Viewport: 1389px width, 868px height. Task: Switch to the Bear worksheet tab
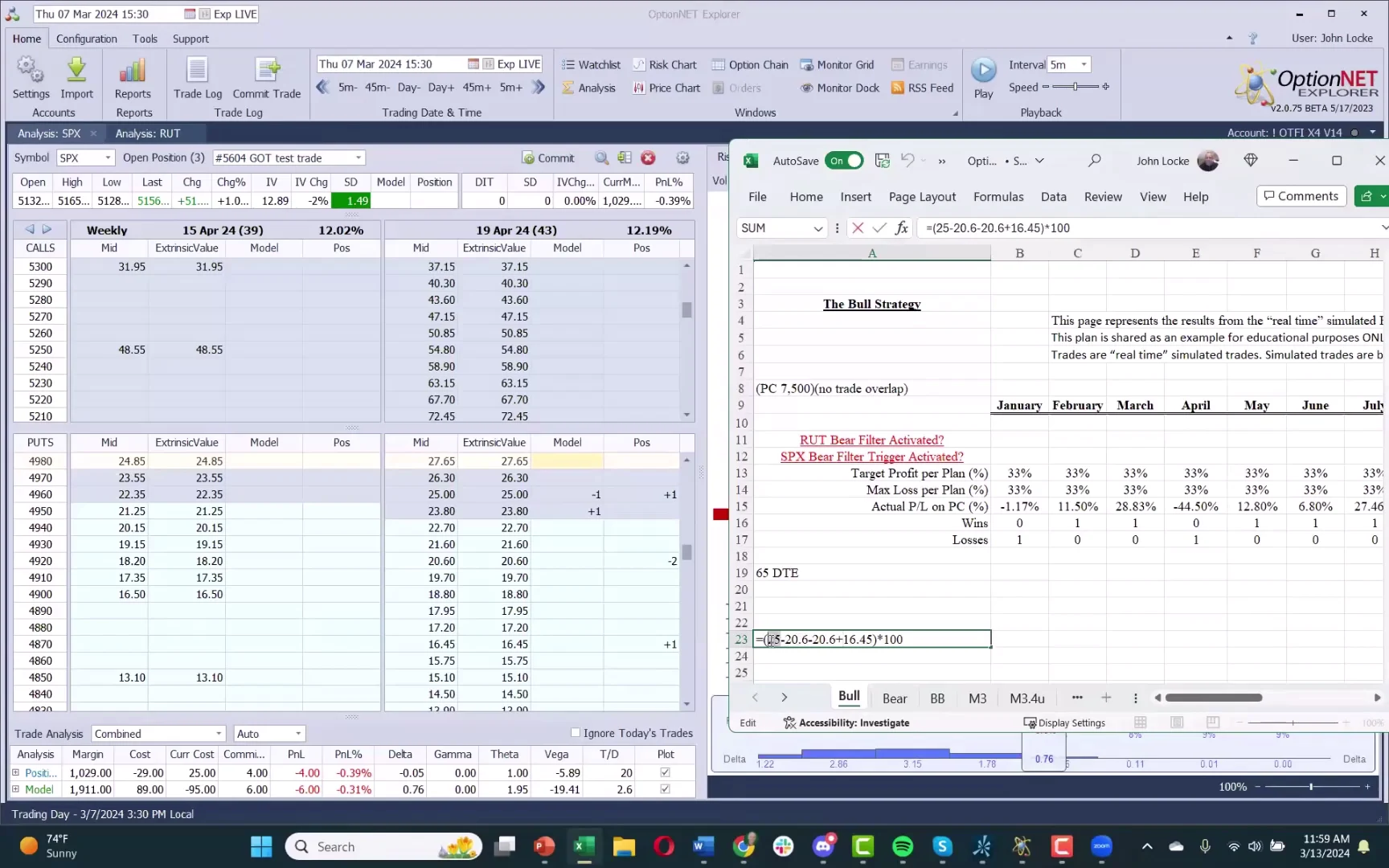[895, 698]
